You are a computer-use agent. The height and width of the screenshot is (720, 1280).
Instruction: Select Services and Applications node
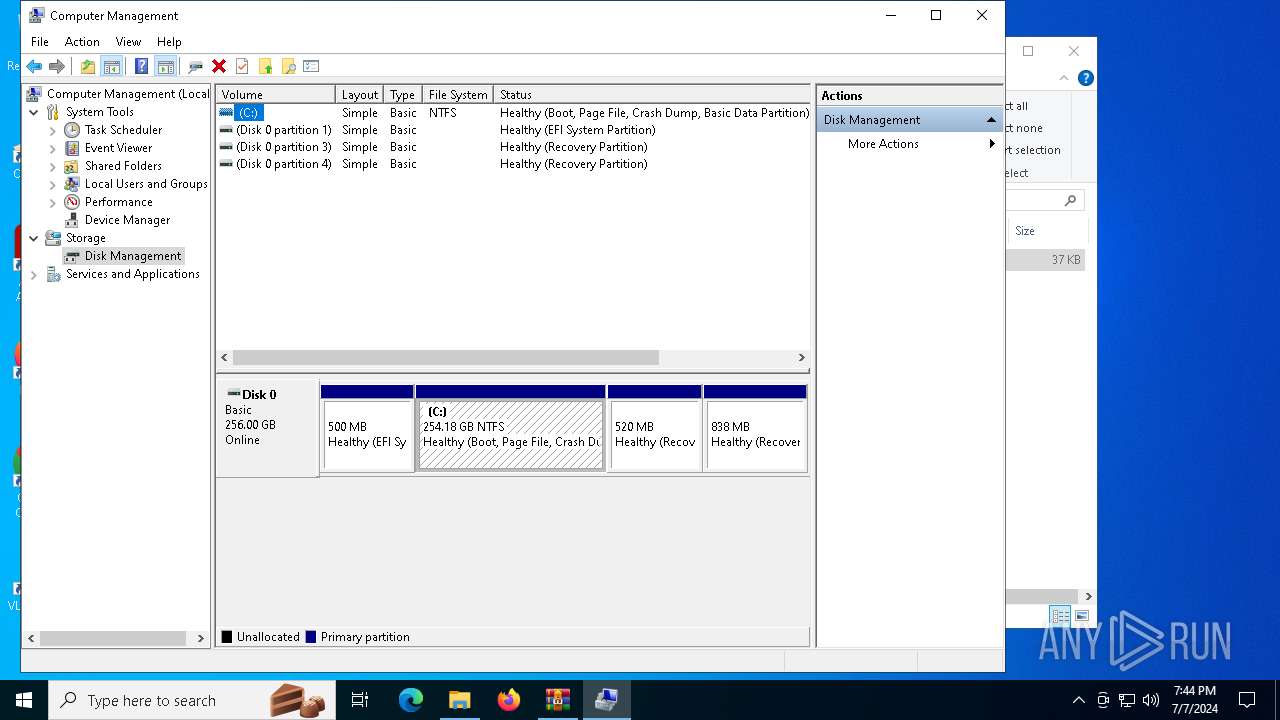[132, 274]
